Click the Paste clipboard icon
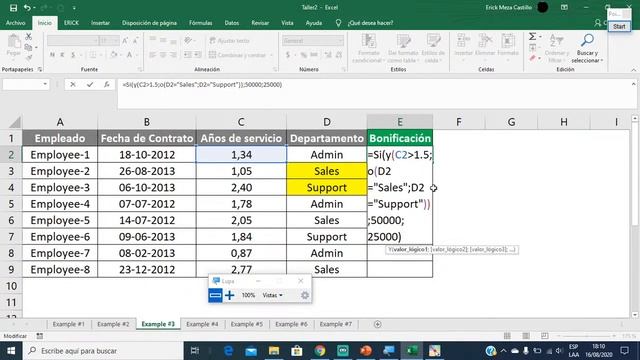The width and height of the screenshot is (640, 360). [13, 42]
